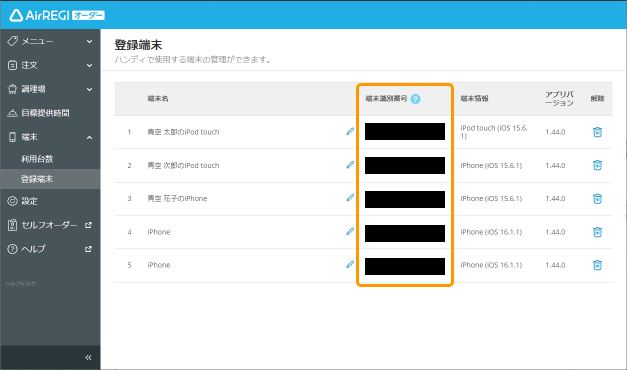
Task: Click the external-link icon beside セルフオーダー
Action: coord(88,225)
